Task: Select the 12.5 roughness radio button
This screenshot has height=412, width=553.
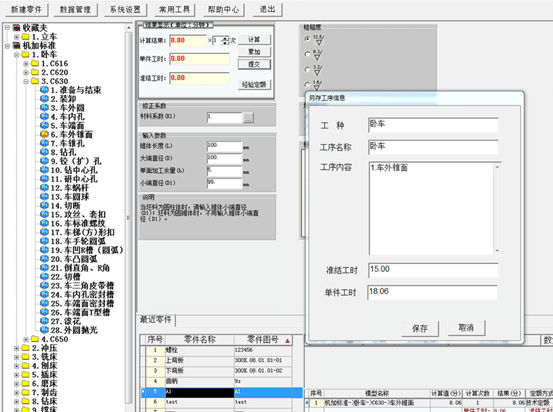Action: click(x=307, y=38)
